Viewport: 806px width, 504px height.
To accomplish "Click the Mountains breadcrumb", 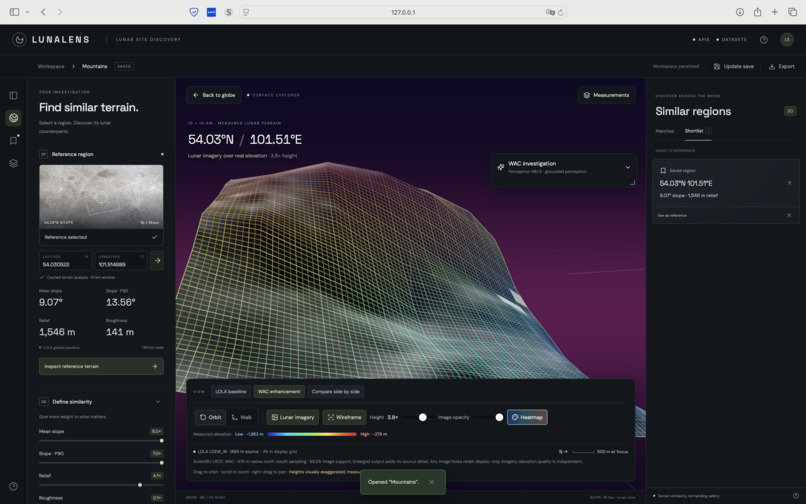I will click(95, 66).
